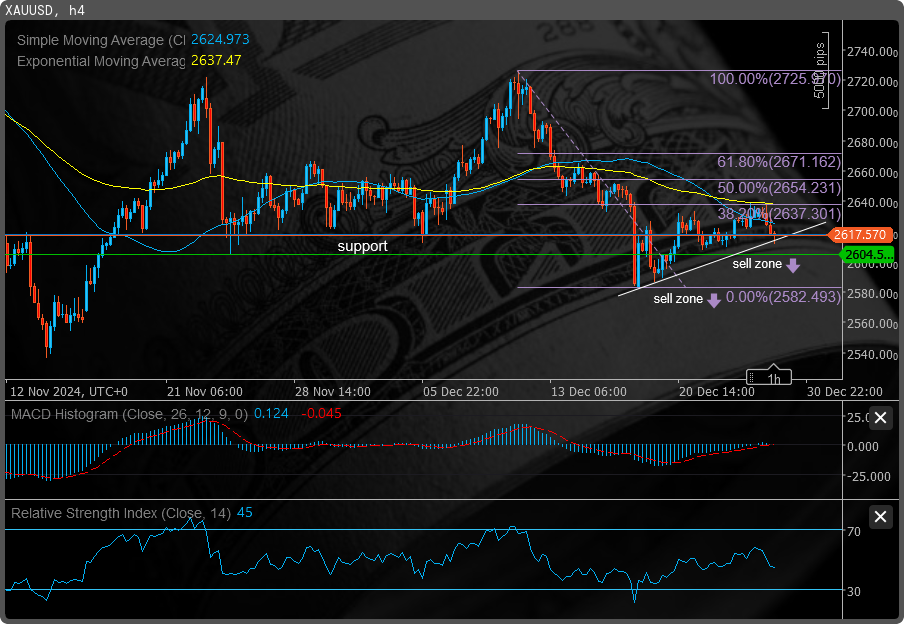The image size is (904, 624).
Task: Select the green 2604.5 price tag
Action: click(867, 254)
